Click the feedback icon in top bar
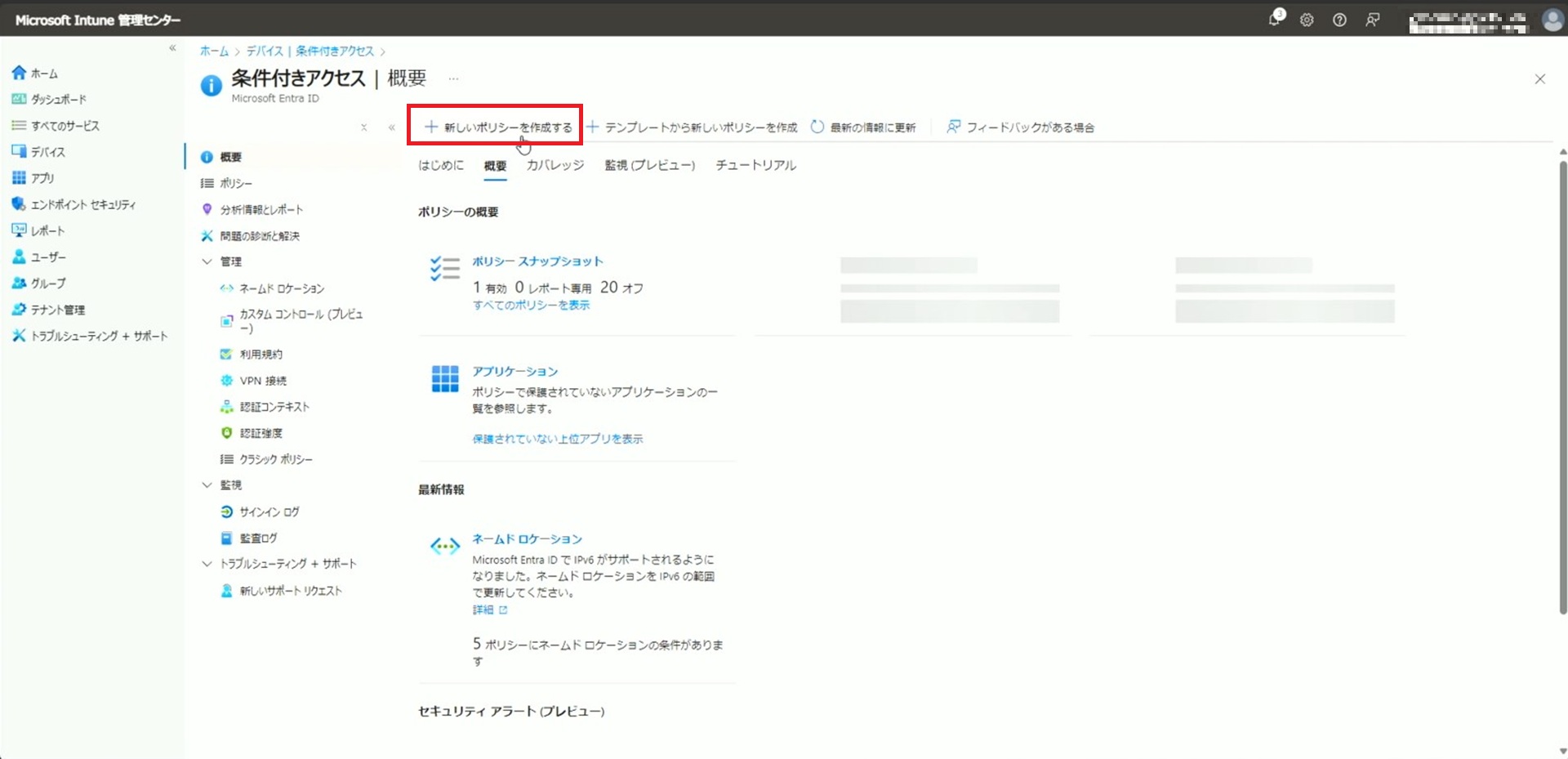The image size is (1568, 759). click(1373, 20)
